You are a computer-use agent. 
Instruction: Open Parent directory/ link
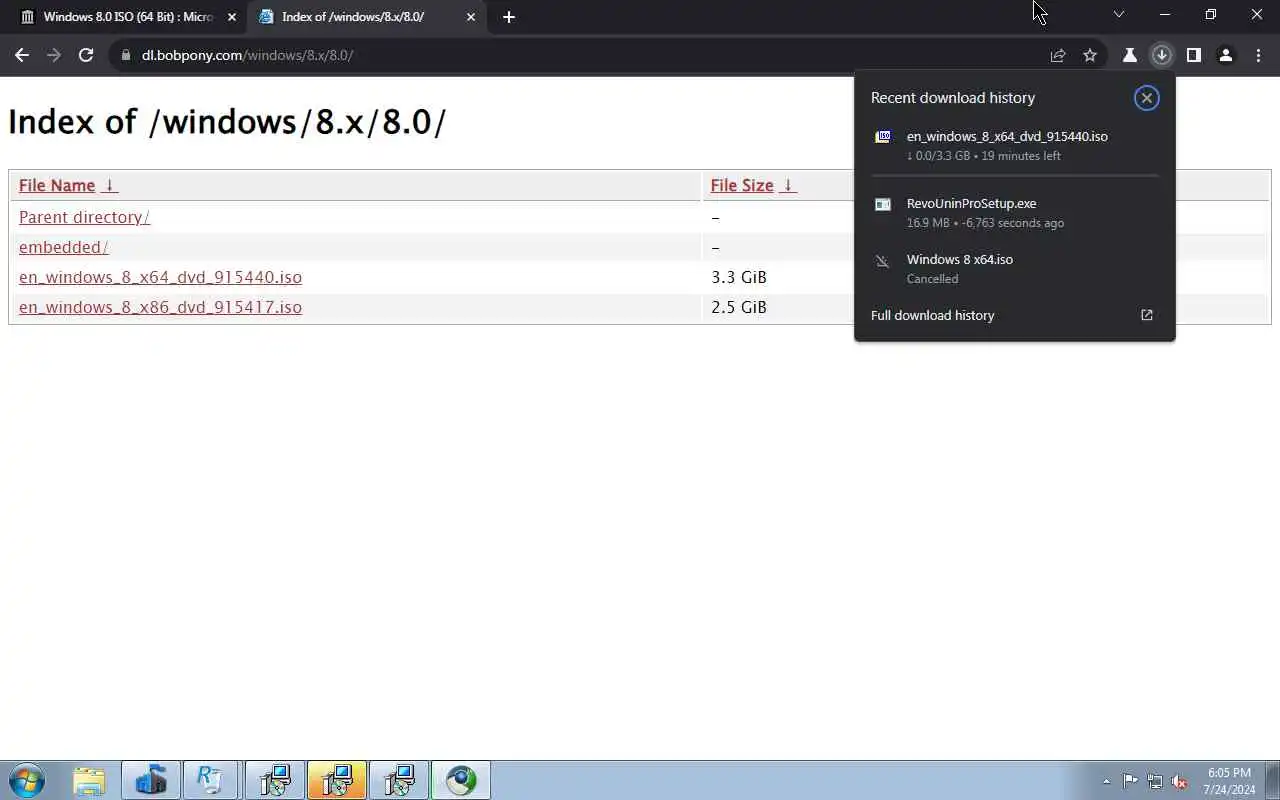click(84, 217)
